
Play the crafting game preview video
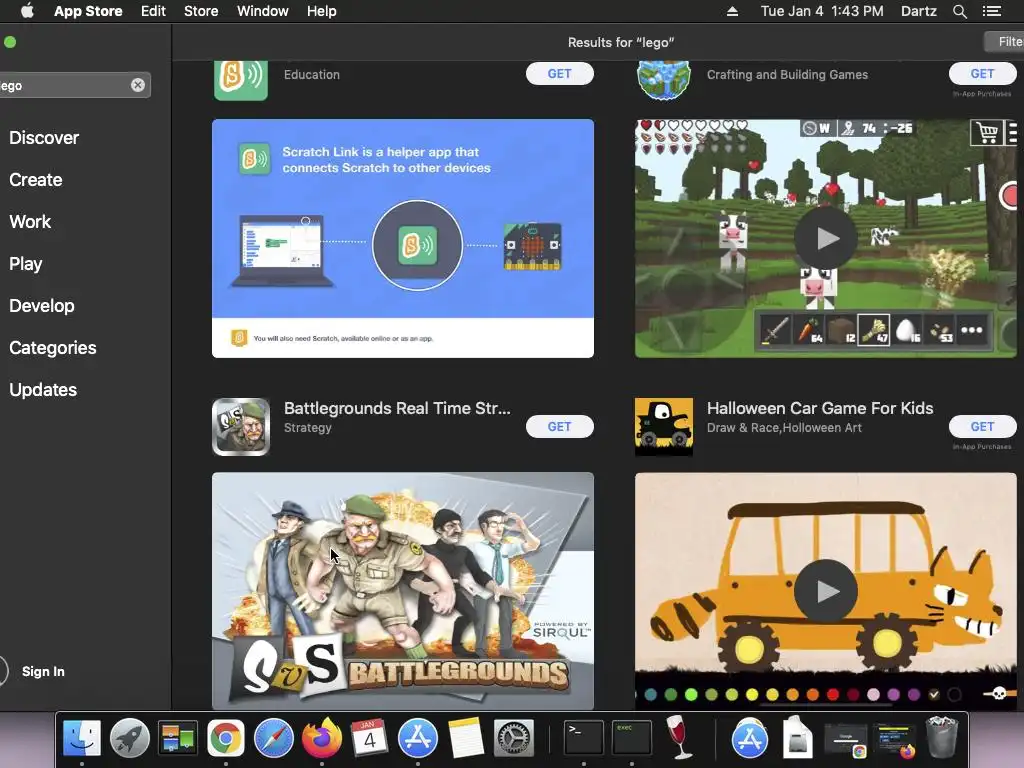tap(825, 238)
